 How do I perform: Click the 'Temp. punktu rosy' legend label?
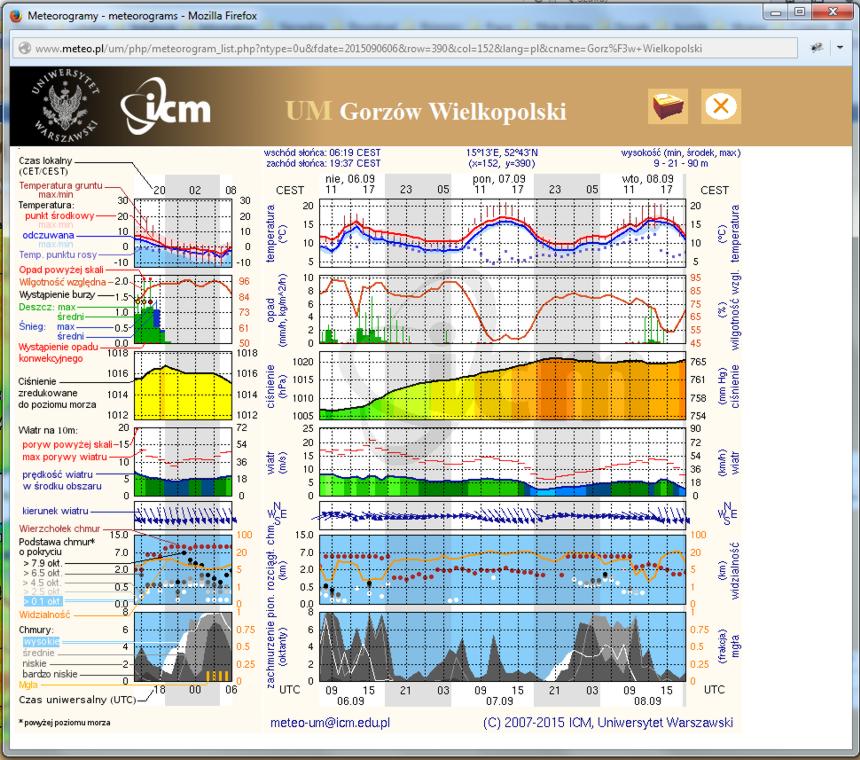click(58, 254)
